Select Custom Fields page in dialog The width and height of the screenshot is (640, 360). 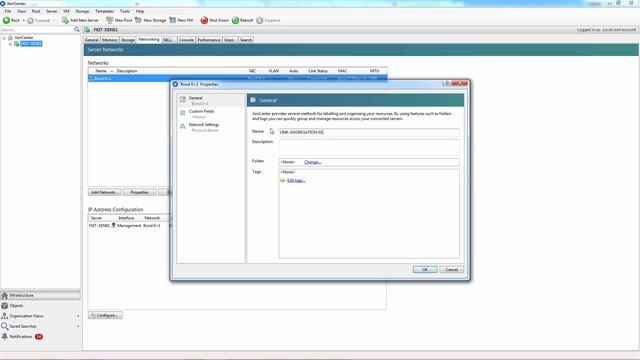click(x=211, y=114)
